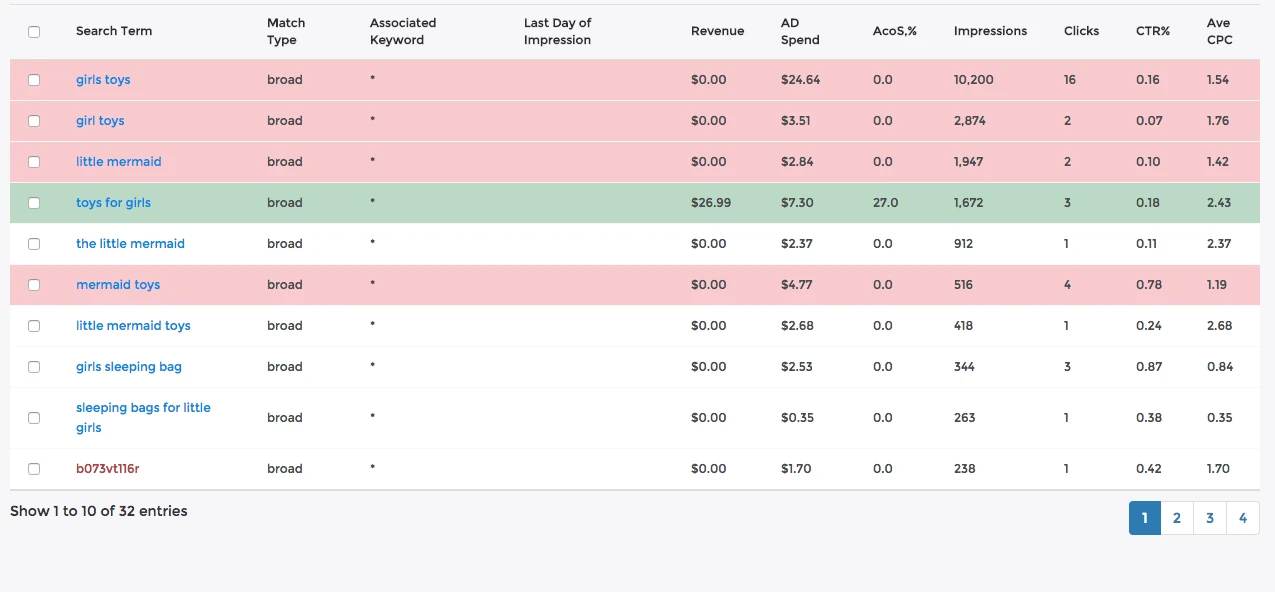Screen dimensions: 1275x592
Task: Click the Show 1 to 10 of 32 entries text
Action: (99, 511)
